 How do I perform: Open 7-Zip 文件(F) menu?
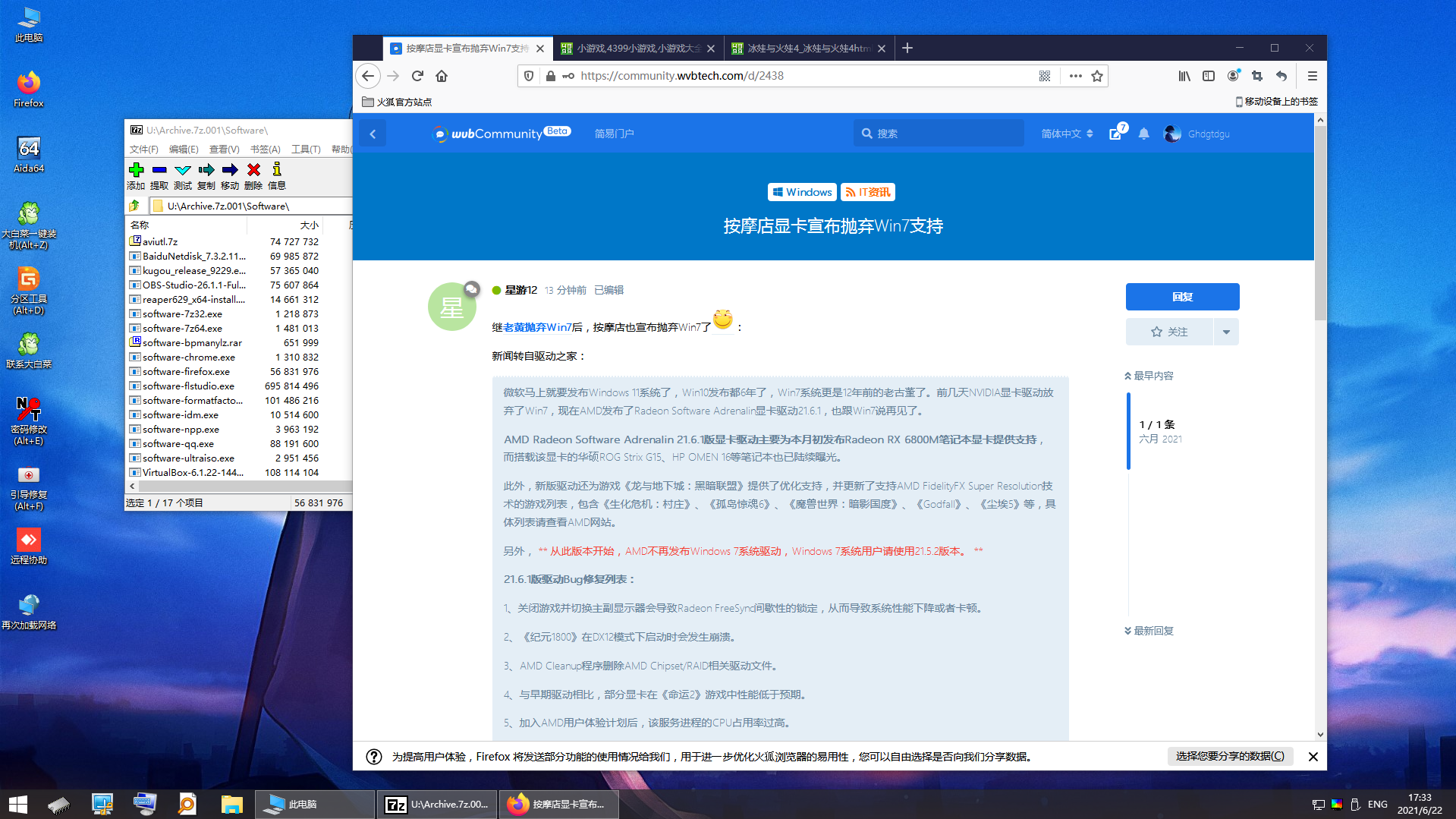point(144,149)
